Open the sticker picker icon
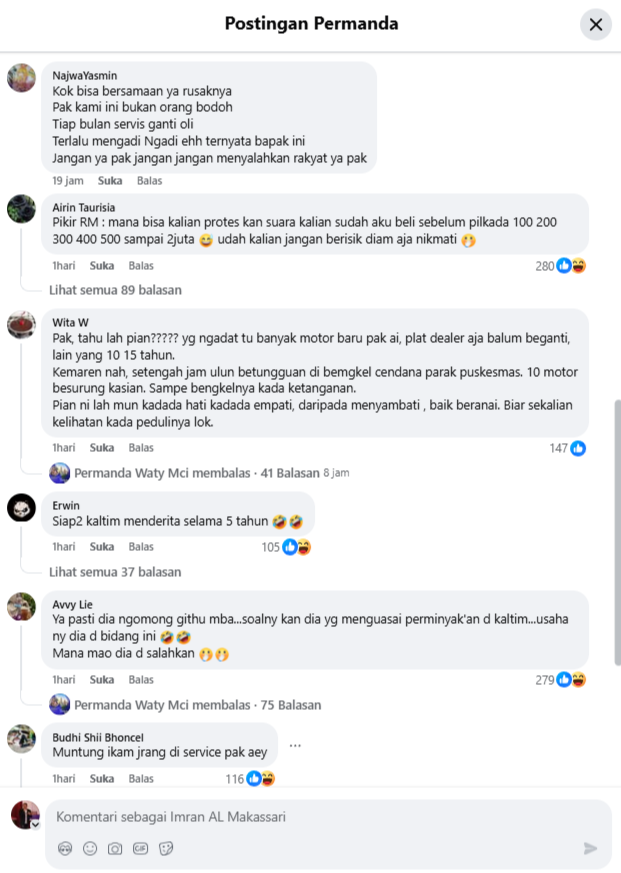 (166, 849)
